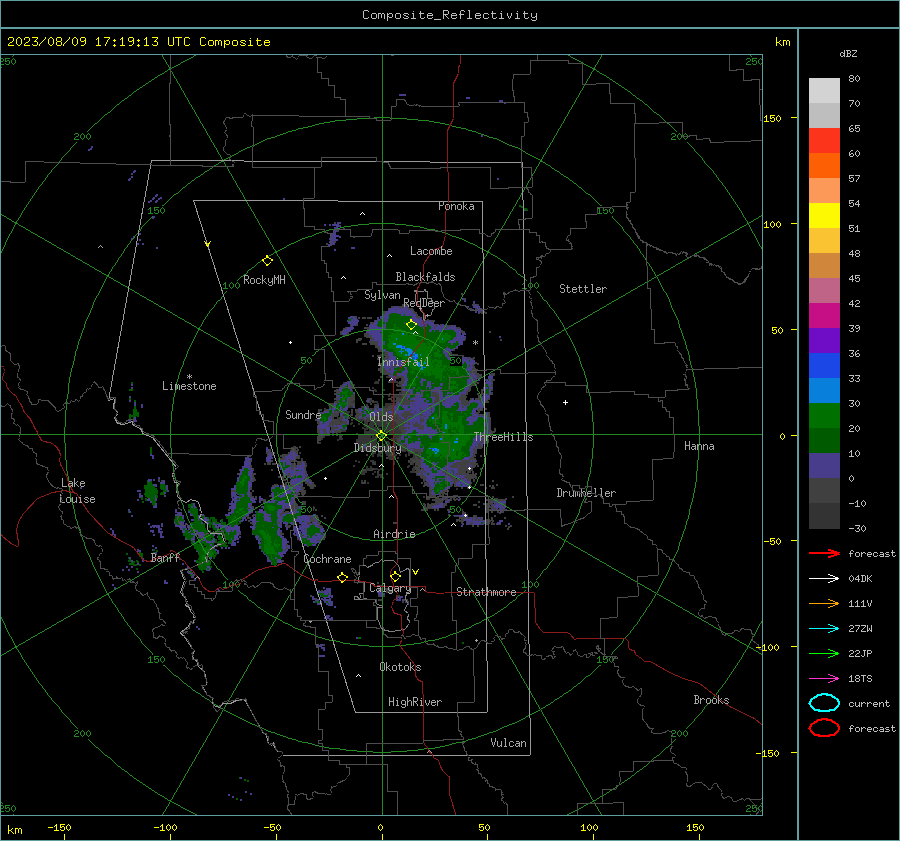Click the Limestone label
Viewport: 900px width, 841px height.
pos(189,386)
